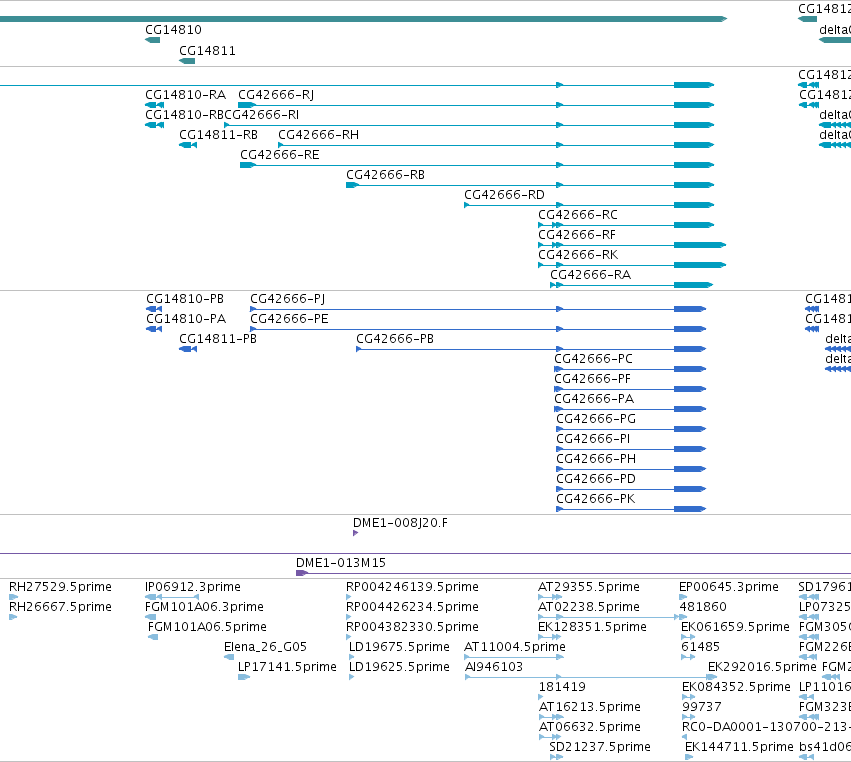
Task: Select feature 61485
Action: [x=701, y=647]
